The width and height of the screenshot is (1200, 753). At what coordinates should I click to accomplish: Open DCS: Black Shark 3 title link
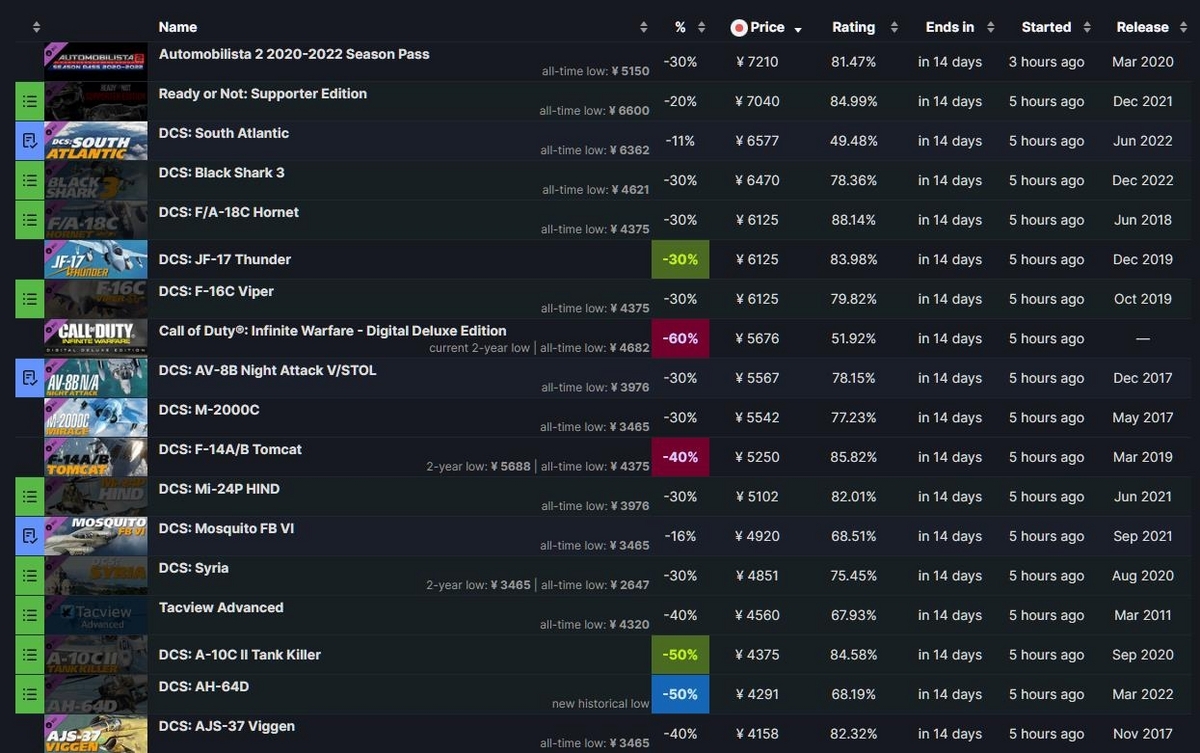click(x=222, y=173)
